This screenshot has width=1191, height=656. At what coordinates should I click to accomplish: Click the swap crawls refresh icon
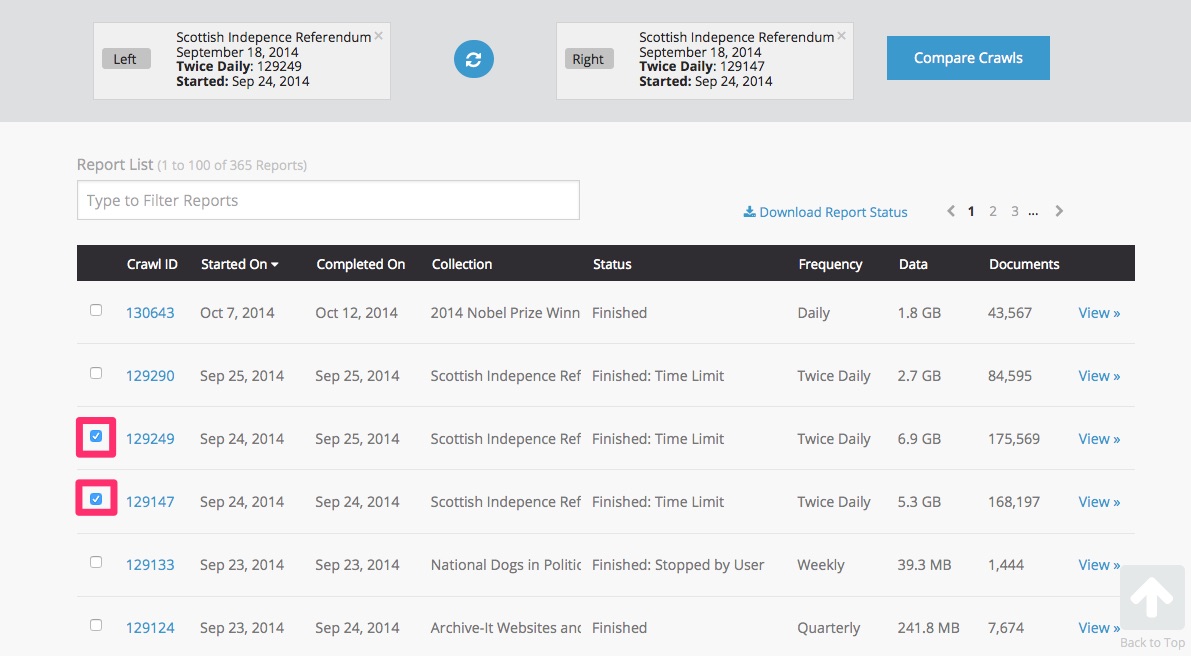click(x=473, y=59)
